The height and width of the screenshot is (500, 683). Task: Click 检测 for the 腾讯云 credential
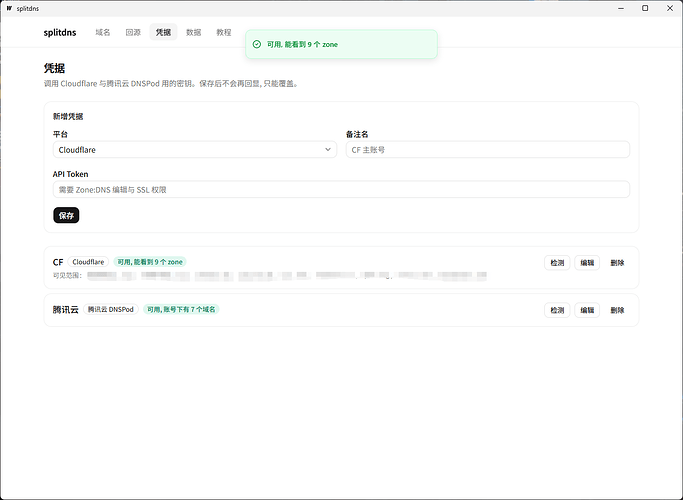coord(557,310)
